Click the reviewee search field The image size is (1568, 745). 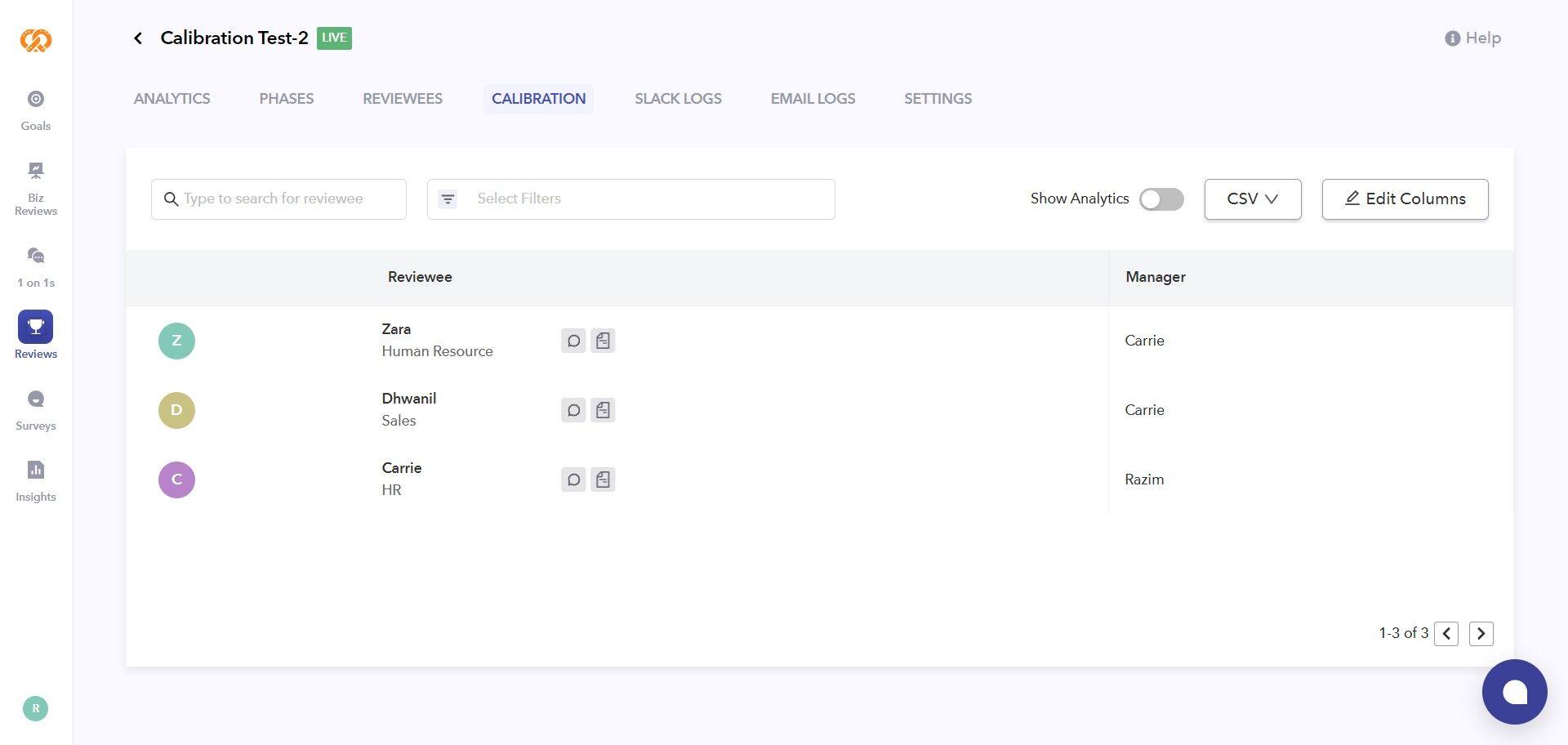(x=278, y=199)
